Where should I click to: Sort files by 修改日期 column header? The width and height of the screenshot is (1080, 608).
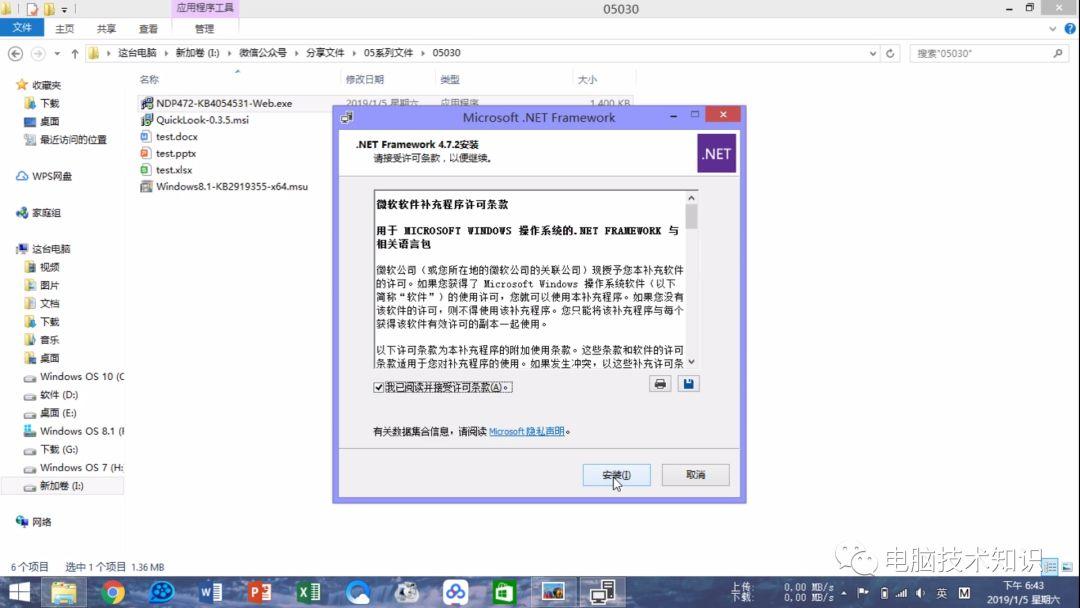click(x=365, y=80)
